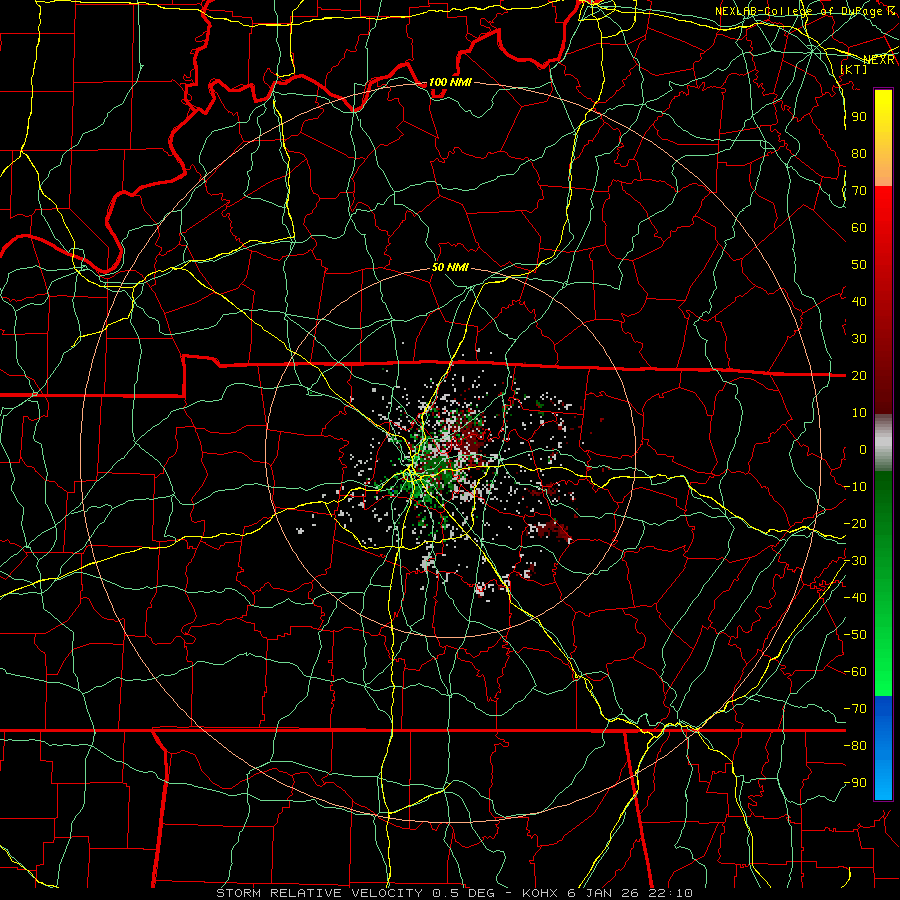Select the -10 label on the velocity scale
The image size is (900, 900).
(x=856, y=487)
